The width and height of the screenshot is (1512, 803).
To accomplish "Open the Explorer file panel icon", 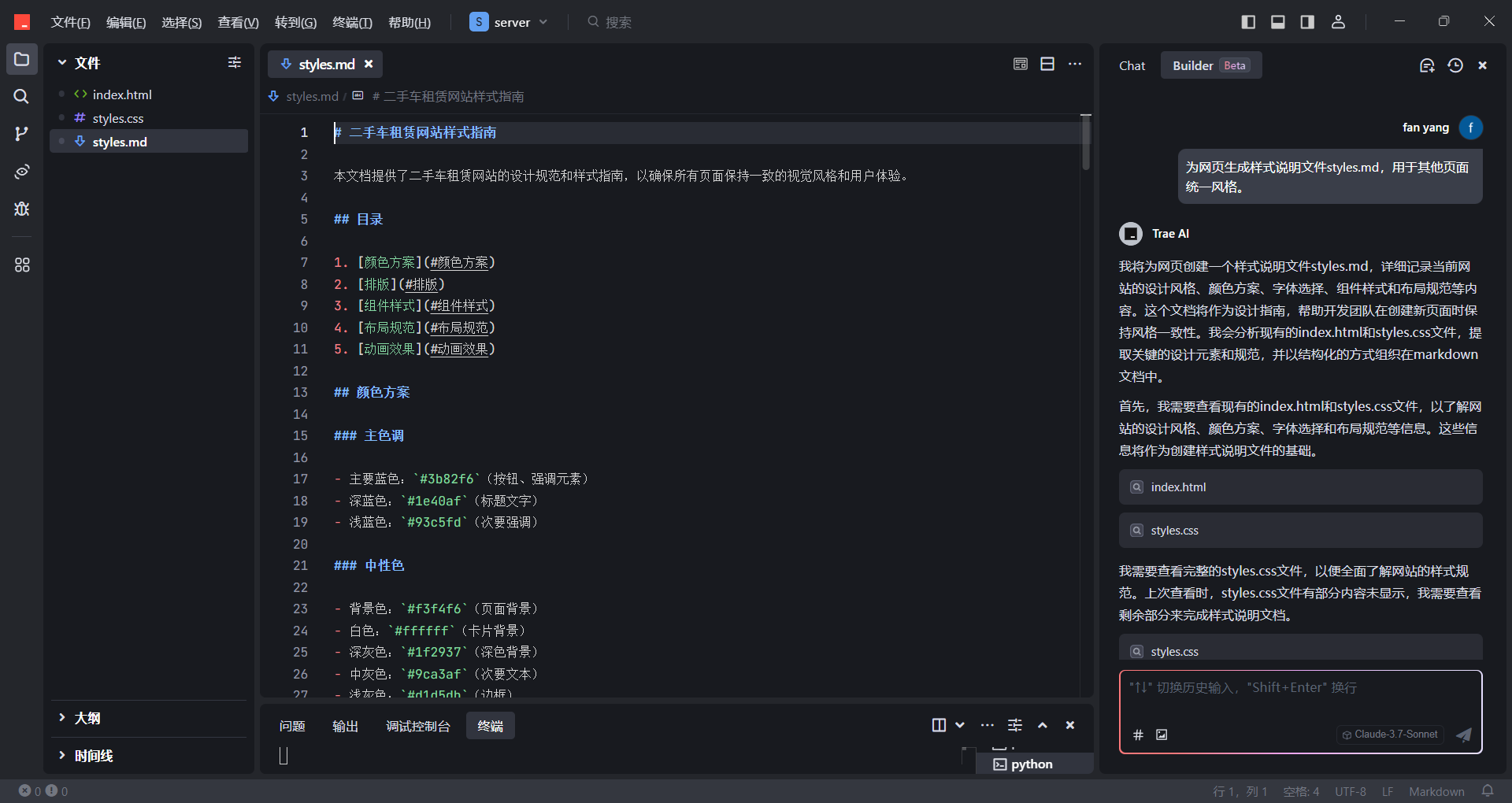I will 22,59.
